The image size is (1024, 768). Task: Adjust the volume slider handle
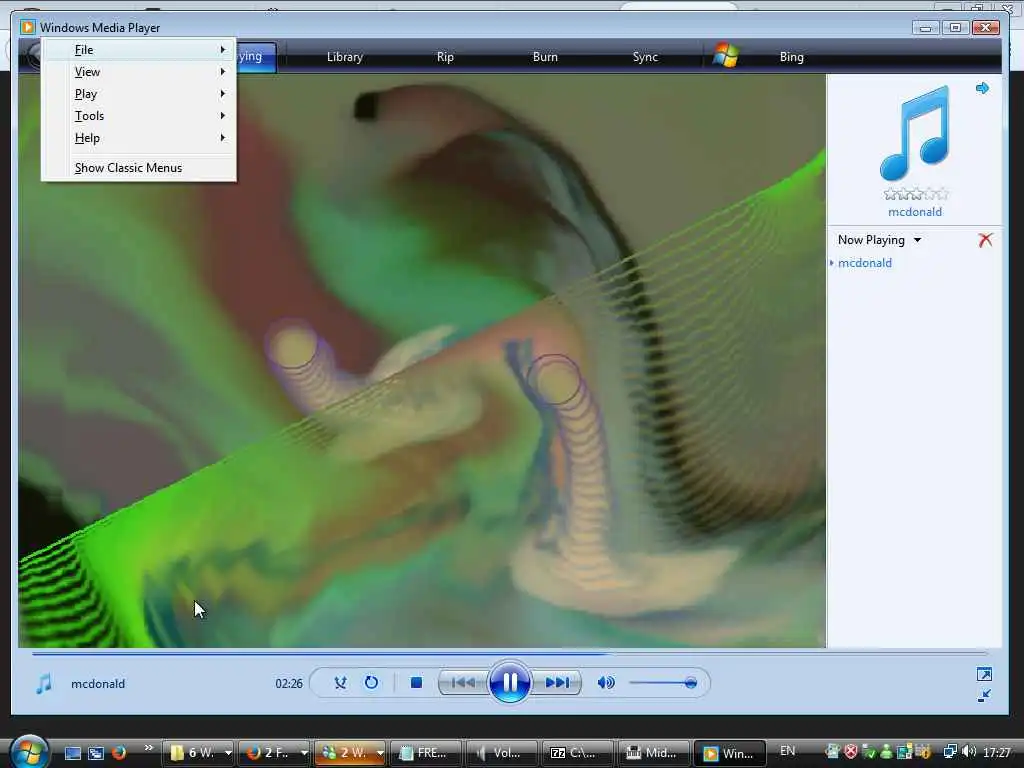[690, 683]
